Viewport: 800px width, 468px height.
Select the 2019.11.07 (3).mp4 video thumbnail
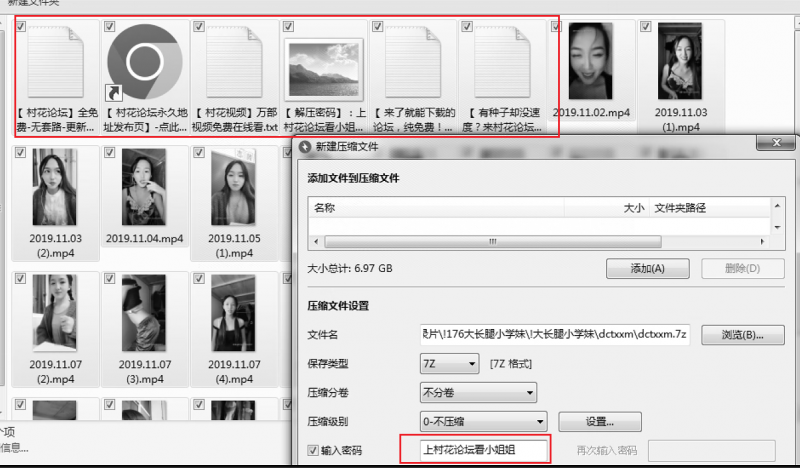(144, 313)
